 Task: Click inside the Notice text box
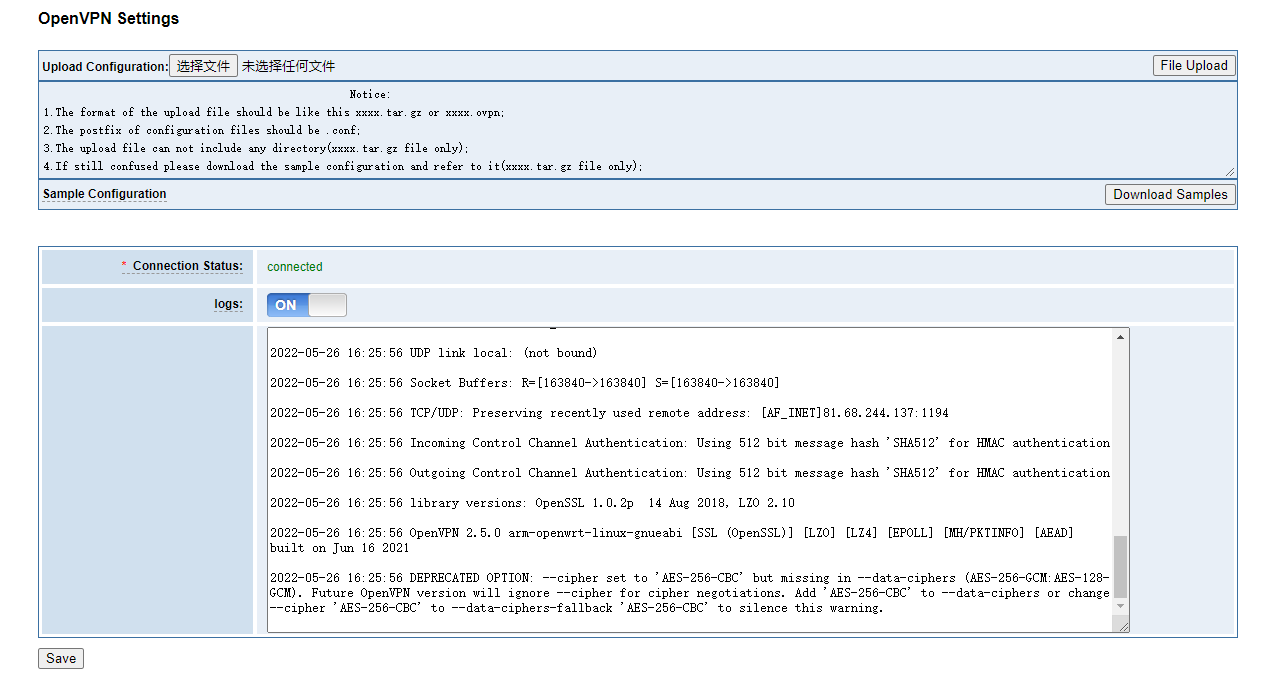click(637, 130)
